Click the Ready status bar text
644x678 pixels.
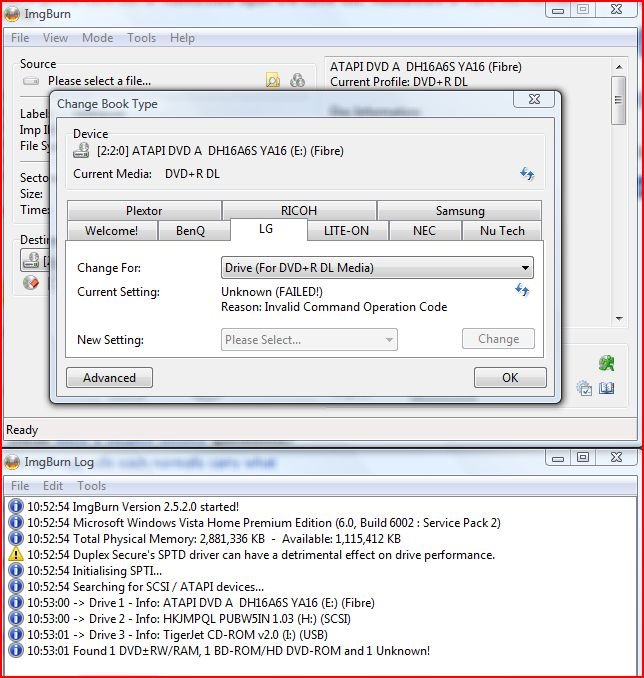(22, 430)
